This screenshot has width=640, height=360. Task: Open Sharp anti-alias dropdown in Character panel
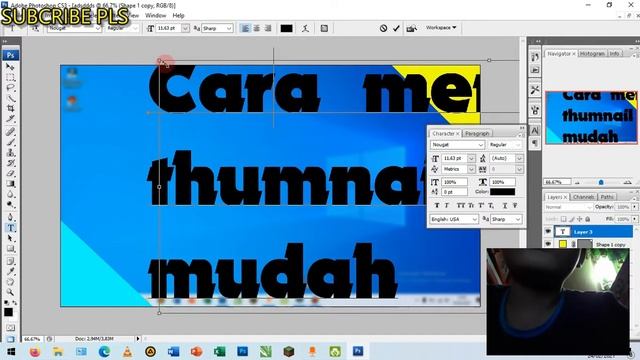click(518, 219)
